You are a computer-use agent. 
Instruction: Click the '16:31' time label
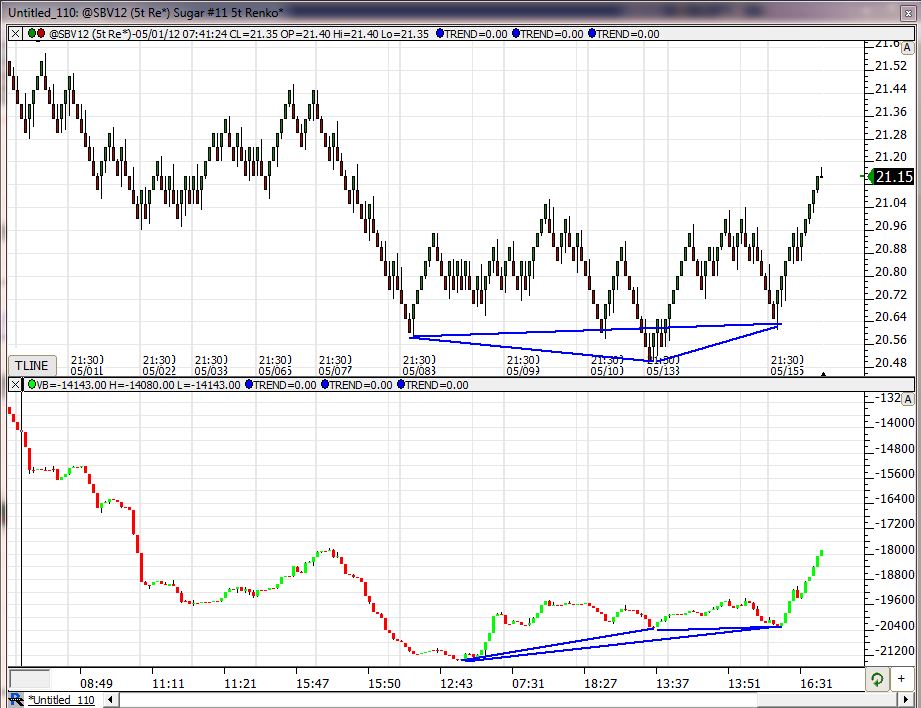tap(816, 683)
